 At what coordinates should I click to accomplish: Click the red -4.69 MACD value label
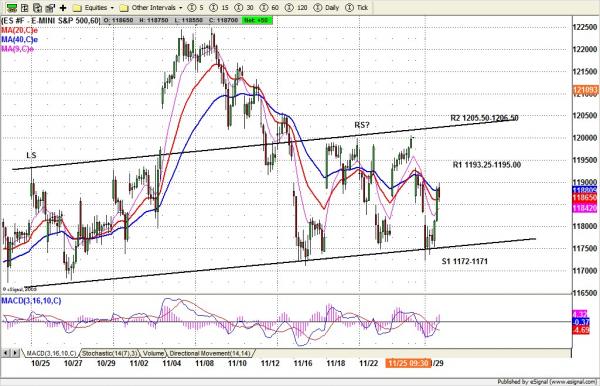582,331
